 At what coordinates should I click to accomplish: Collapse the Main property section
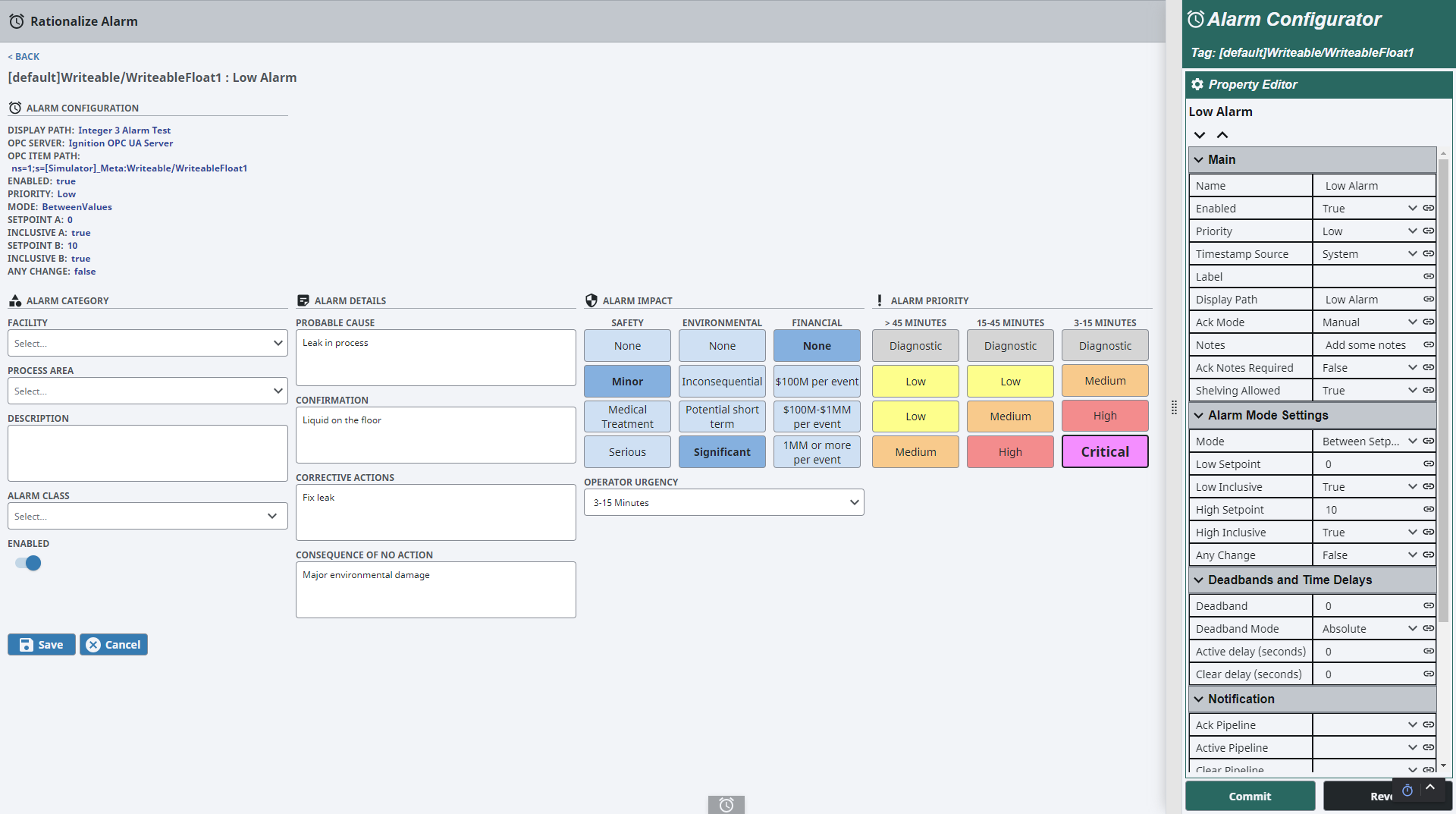[x=1199, y=159]
